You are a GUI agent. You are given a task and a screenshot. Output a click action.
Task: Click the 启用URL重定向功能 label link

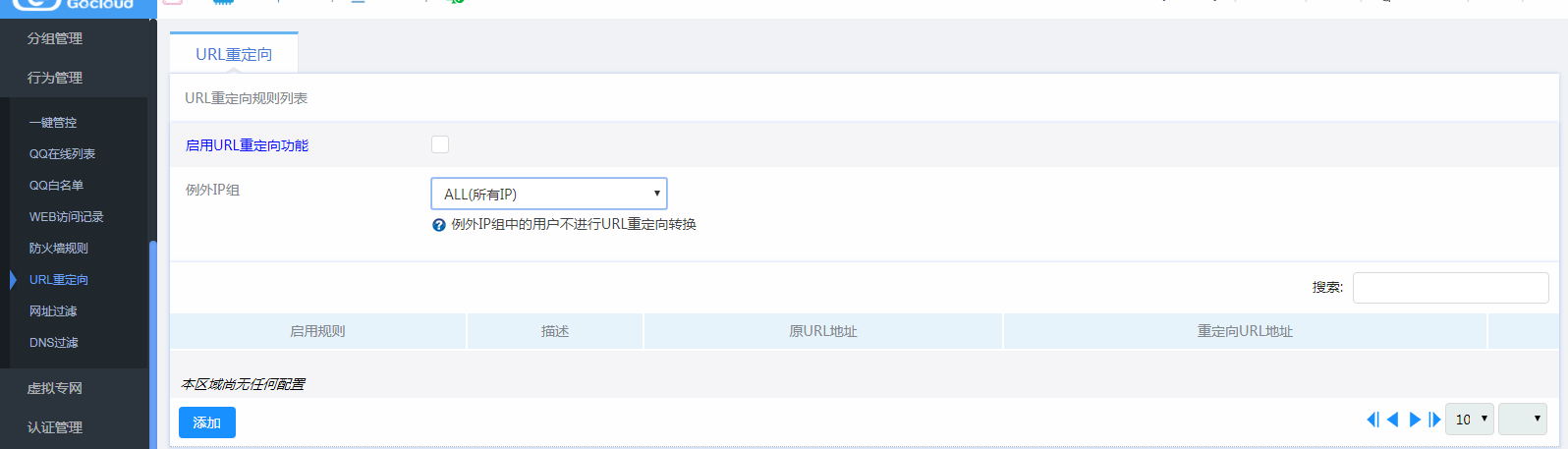point(247,145)
